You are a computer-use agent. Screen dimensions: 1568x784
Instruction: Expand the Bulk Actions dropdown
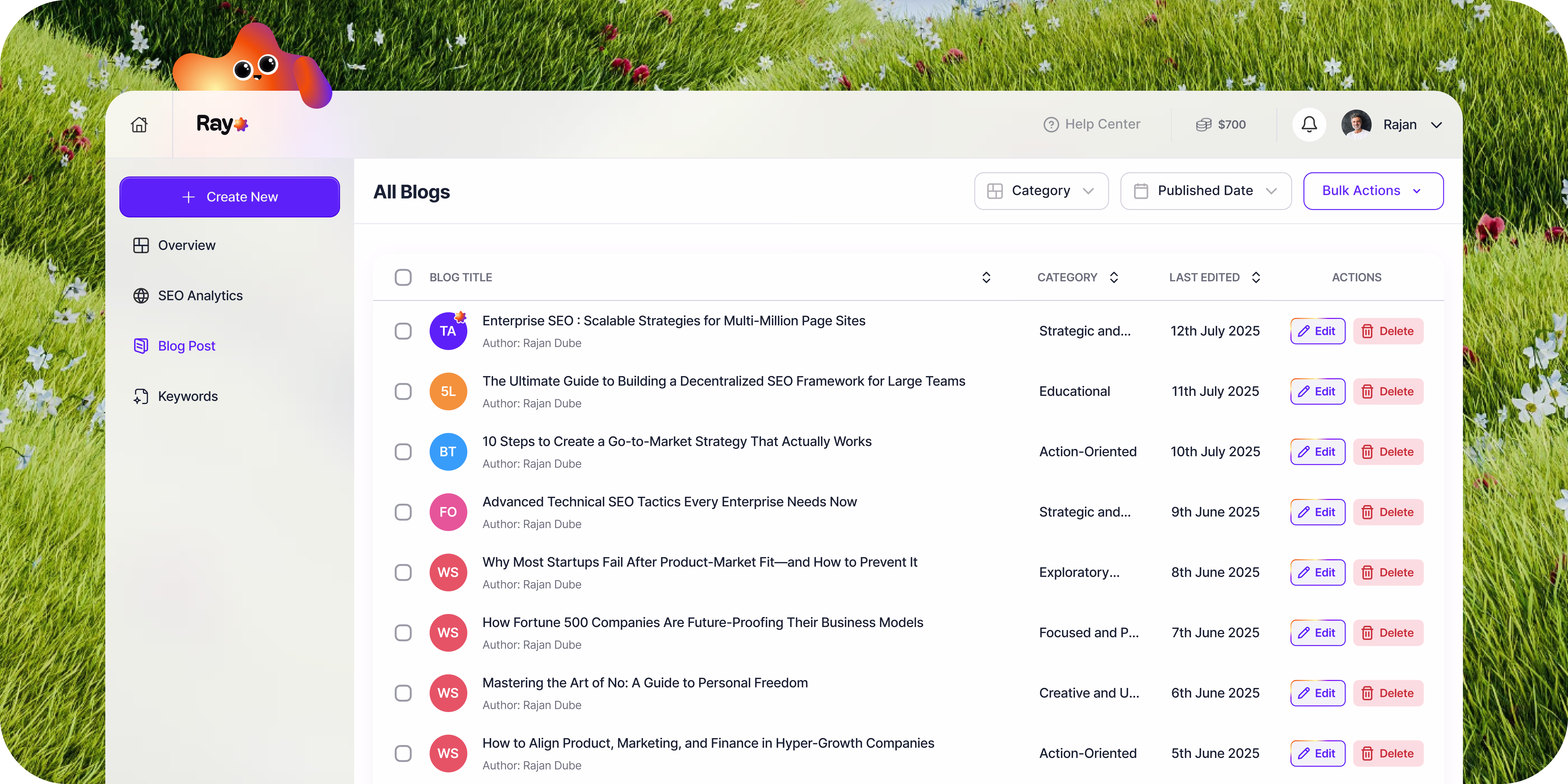(x=1373, y=190)
